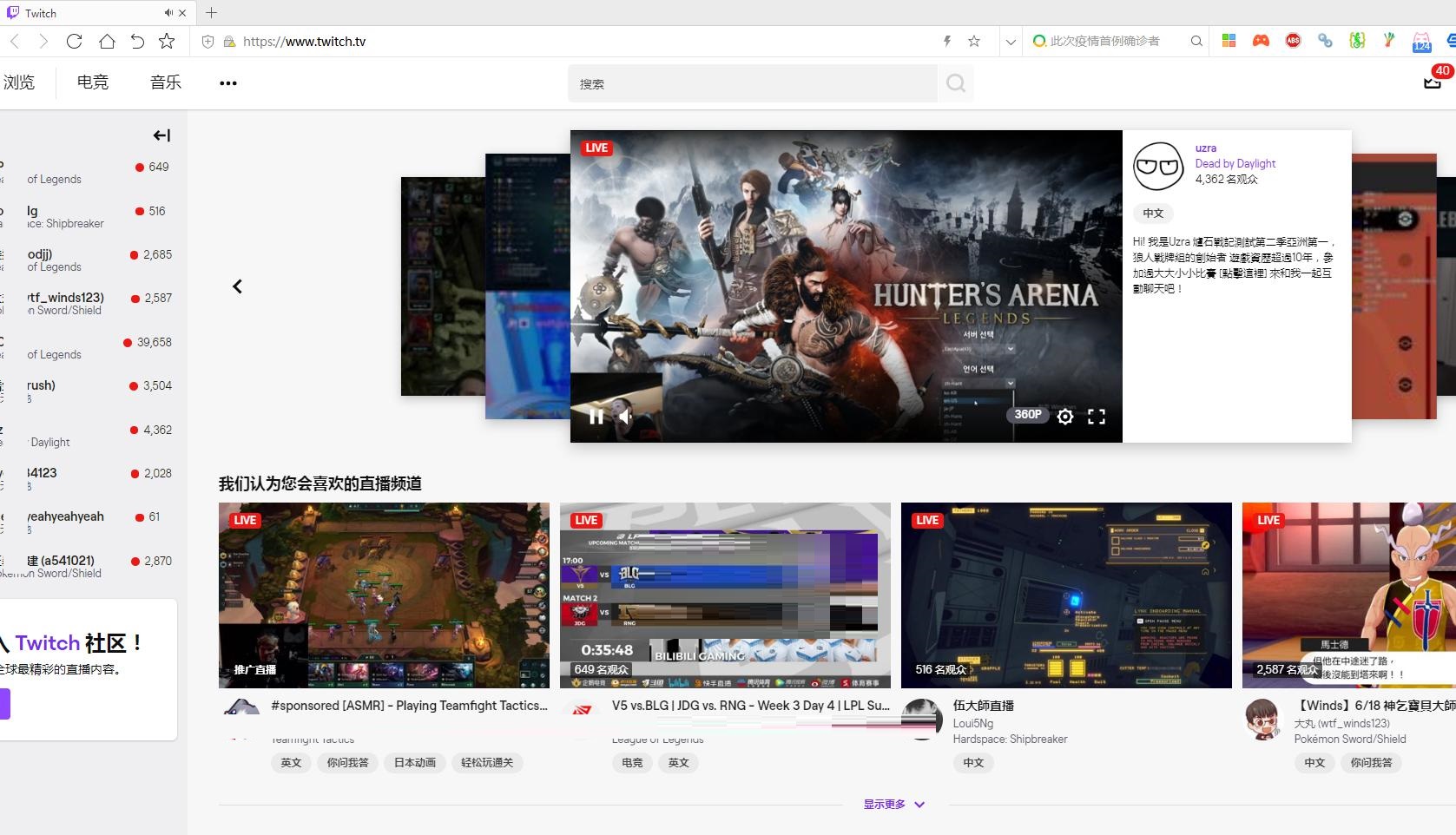Focus the 搜索 search input
1456x835 pixels.
pyautogui.click(x=753, y=83)
